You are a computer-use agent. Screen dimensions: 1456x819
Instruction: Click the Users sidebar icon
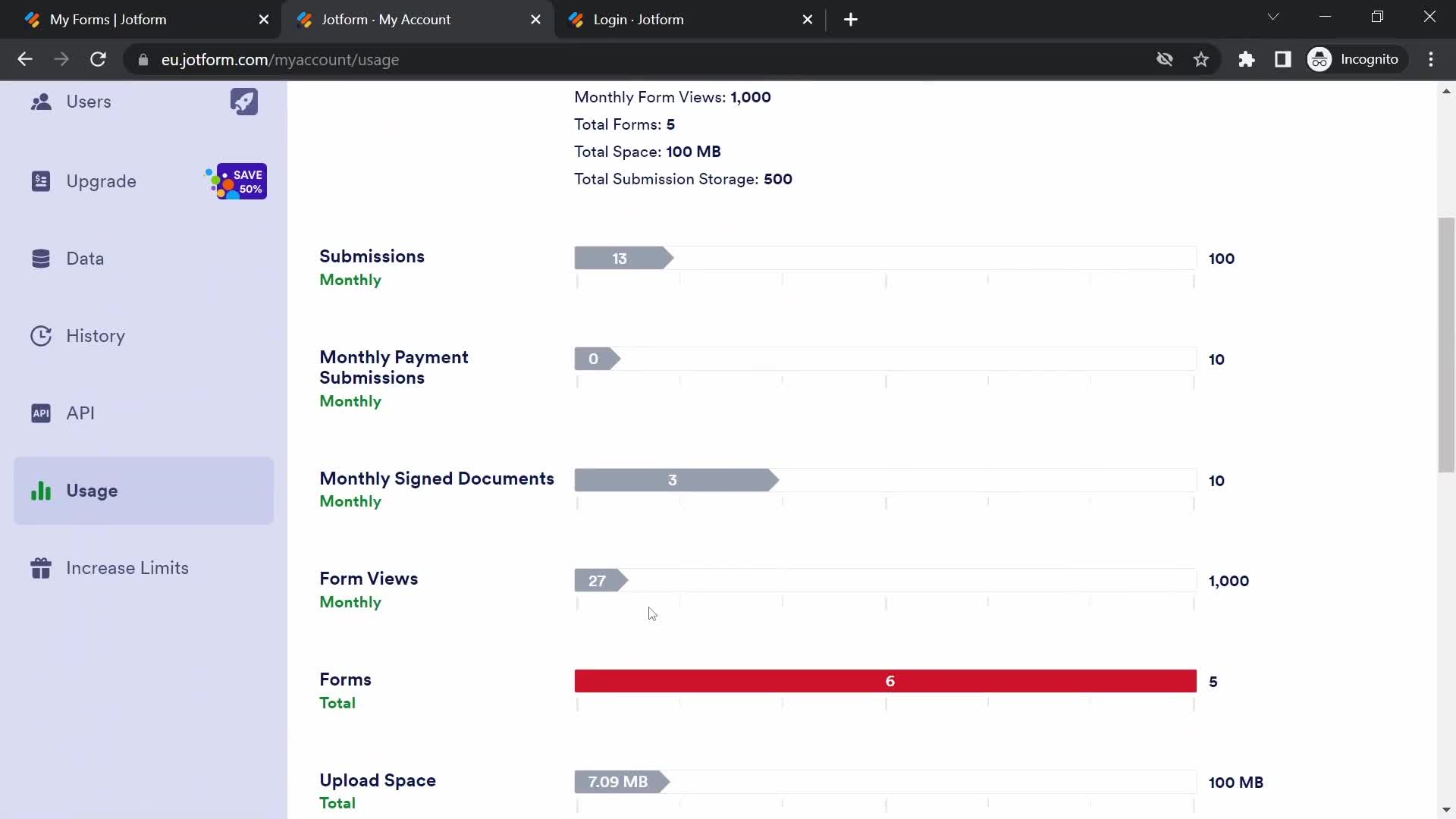point(42,101)
